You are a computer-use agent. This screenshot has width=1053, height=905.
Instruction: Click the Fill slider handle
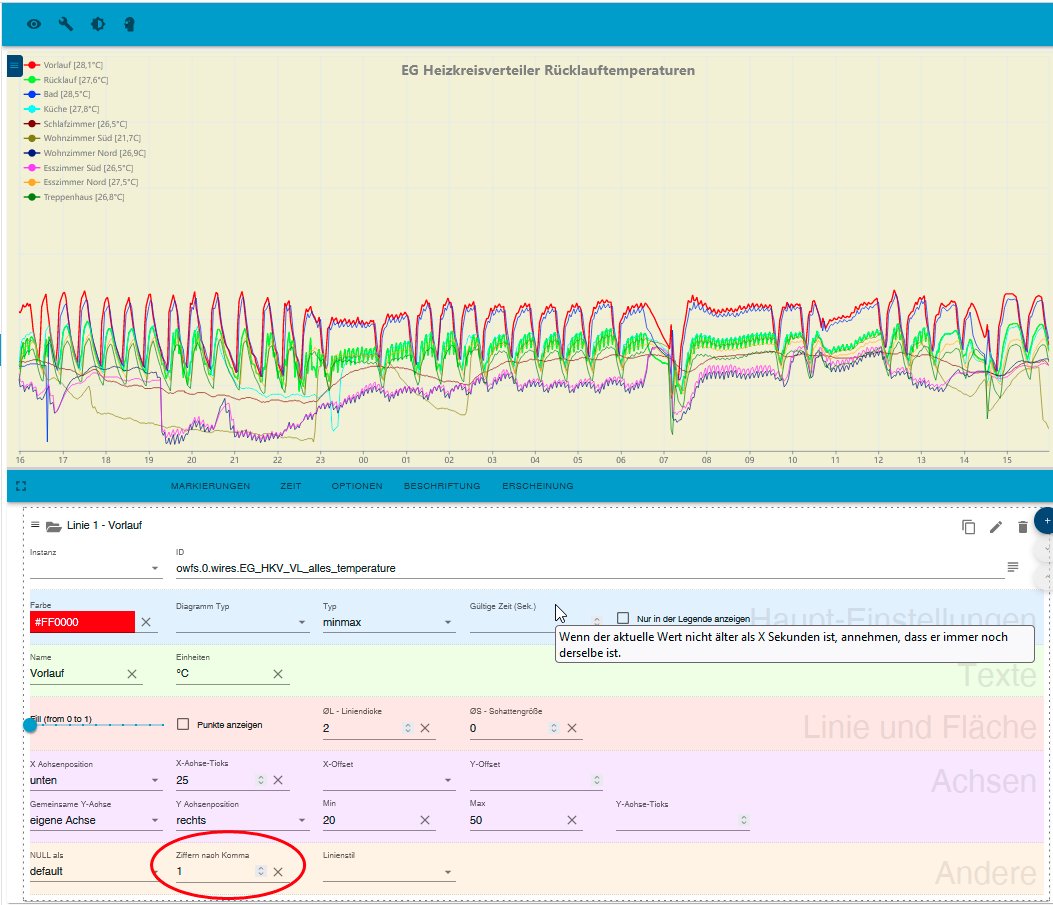[30, 725]
